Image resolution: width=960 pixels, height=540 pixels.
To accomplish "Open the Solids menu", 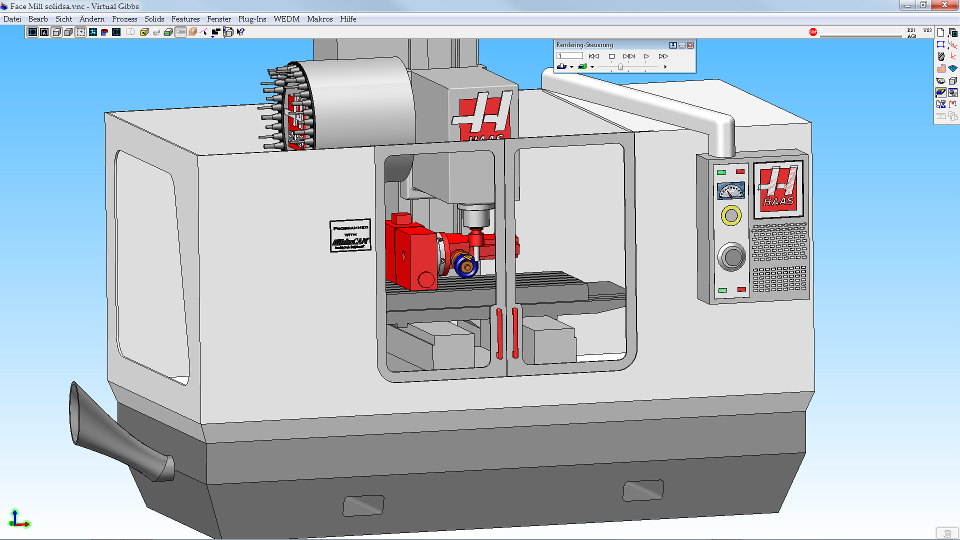I will [x=154, y=19].
